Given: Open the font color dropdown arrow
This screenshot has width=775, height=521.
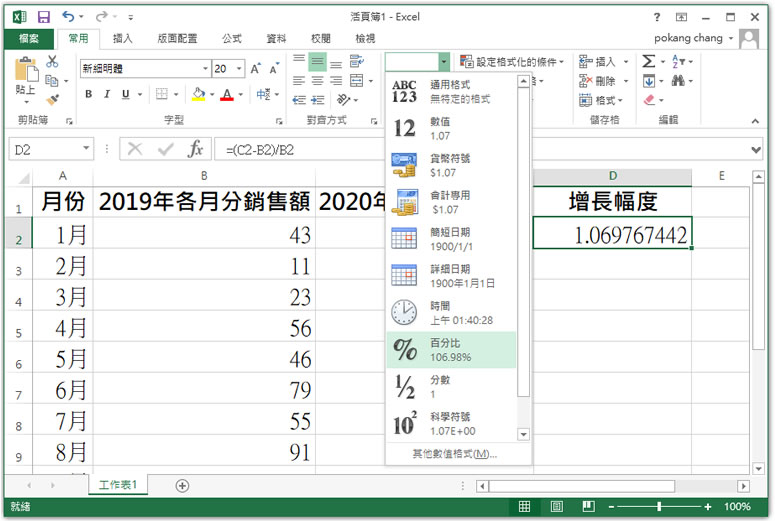Looking at the screenshot, I should click(x=241, y=94).
